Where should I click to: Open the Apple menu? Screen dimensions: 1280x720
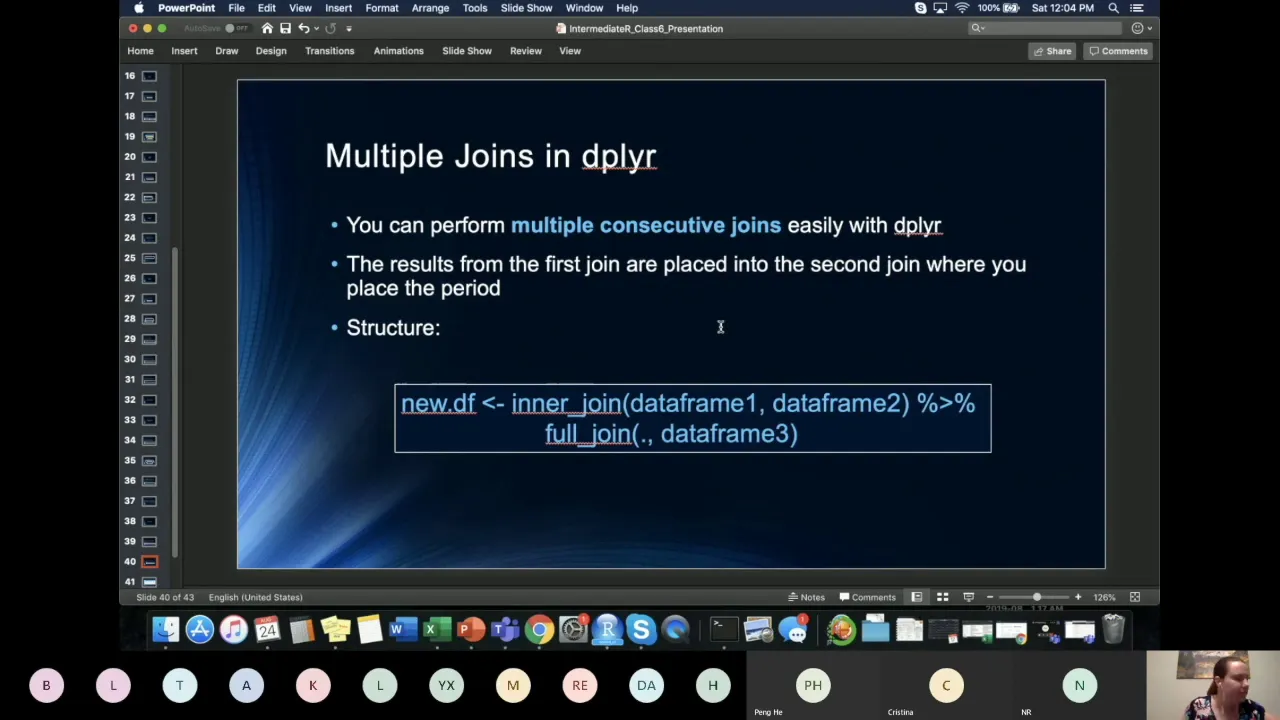pos(139,8)
